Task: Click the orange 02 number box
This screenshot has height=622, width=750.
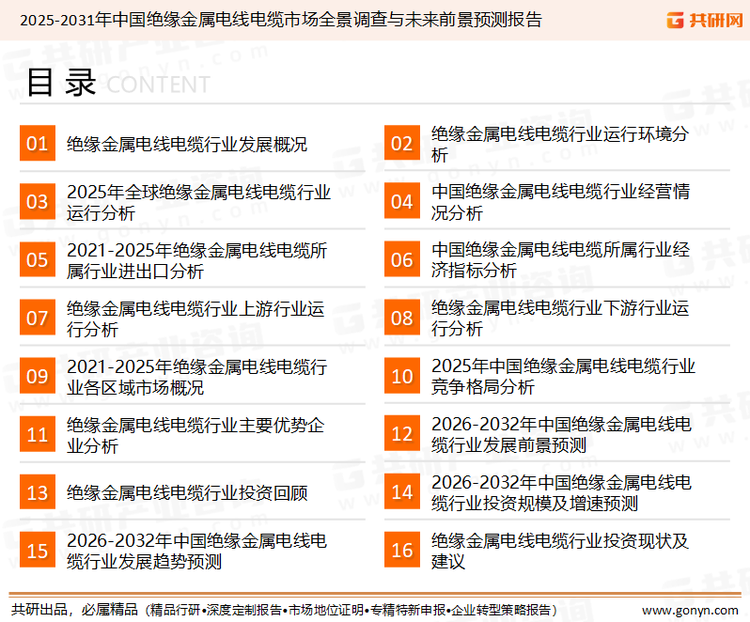Action: (x=402, y=143)
